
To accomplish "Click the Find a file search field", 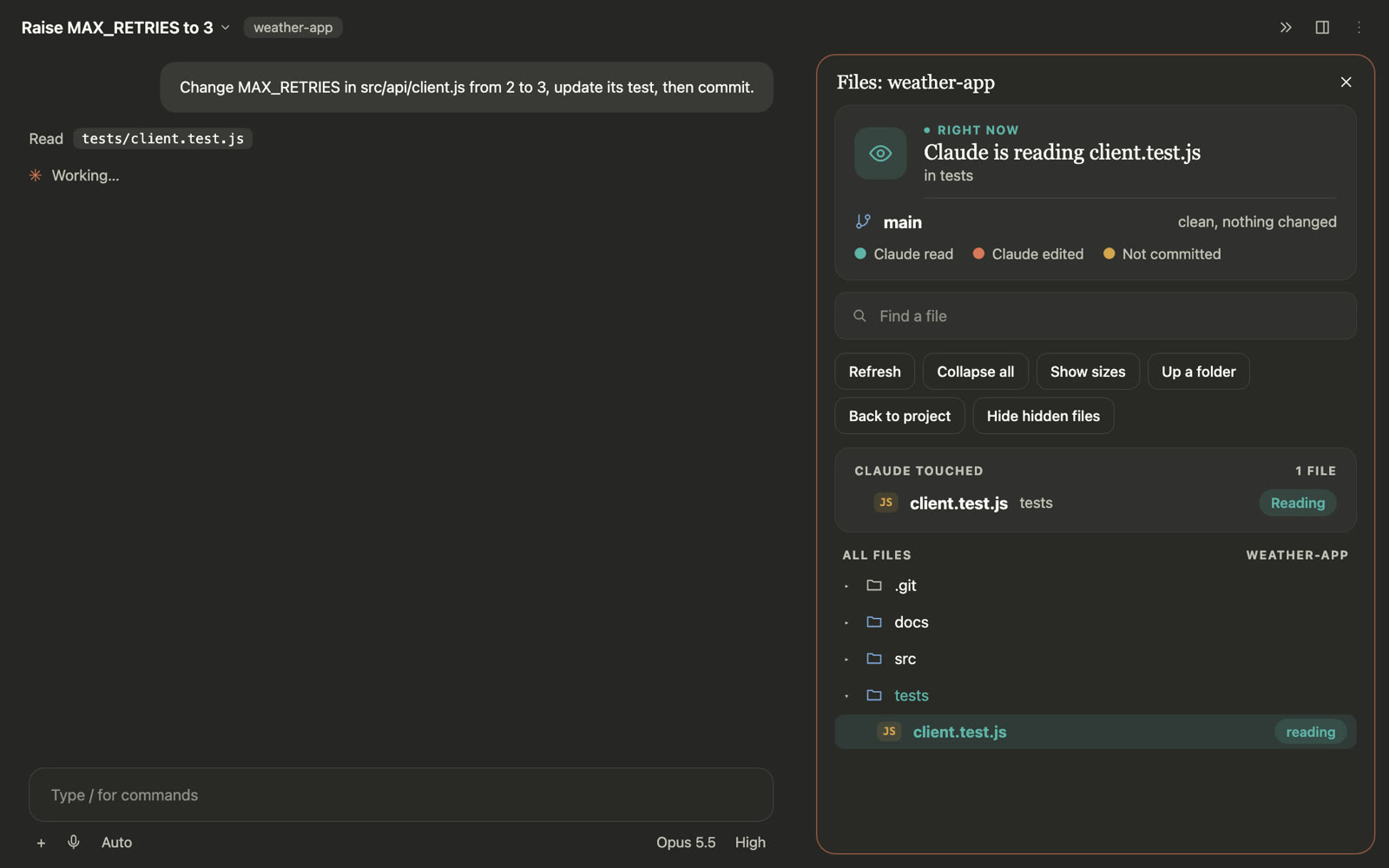I will (x=1095, y=316).
